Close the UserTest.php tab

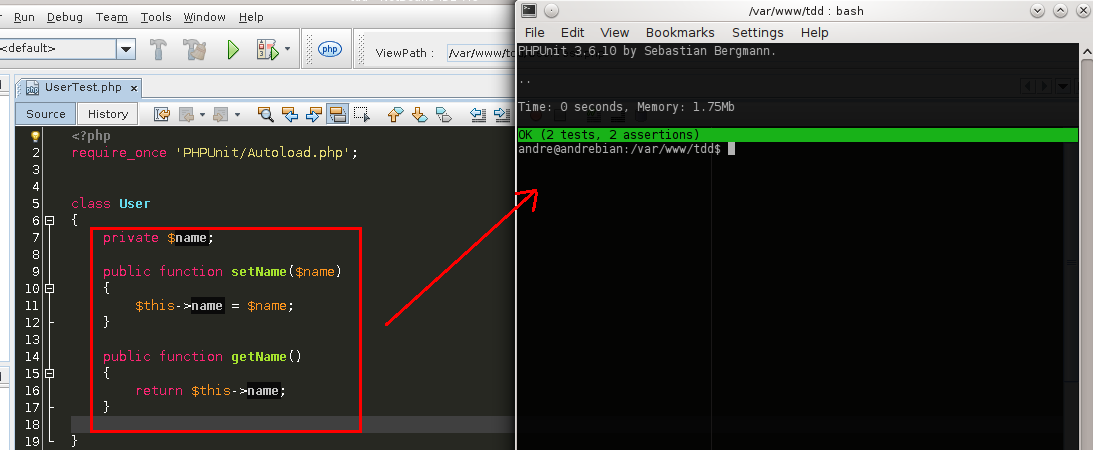tap(134, 88)
